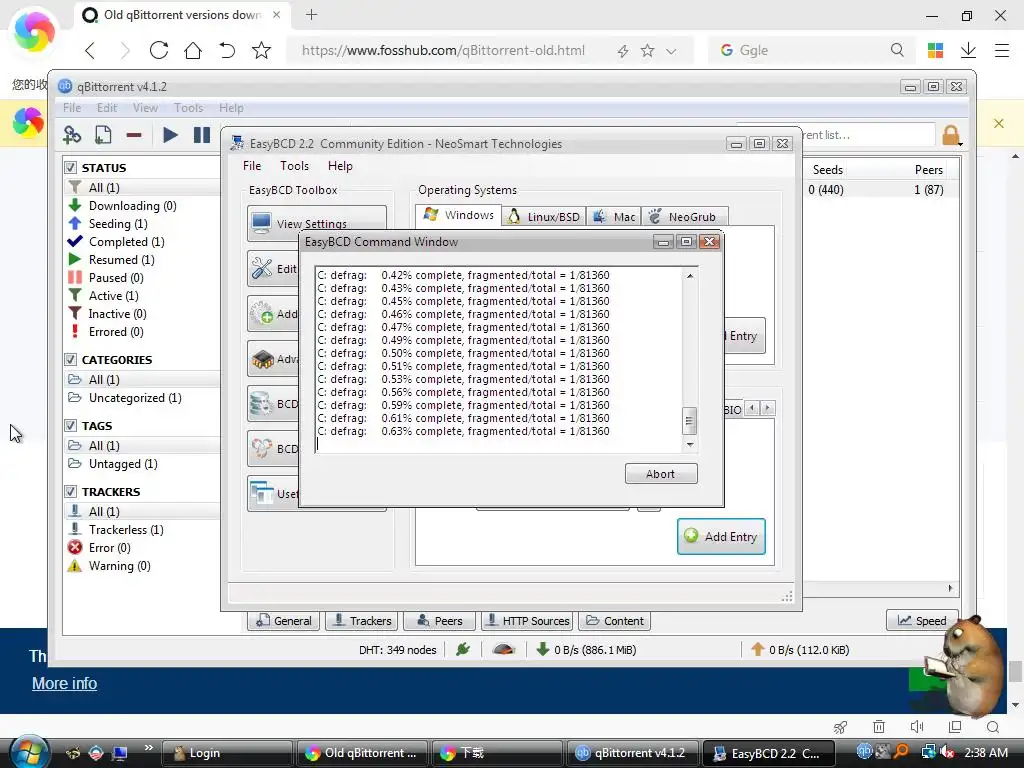Click Add Torrent File icon in qBittorrent toolbar
This screenshot has width=1024, height=768.
pyautogui.click(x=103, y=135)
